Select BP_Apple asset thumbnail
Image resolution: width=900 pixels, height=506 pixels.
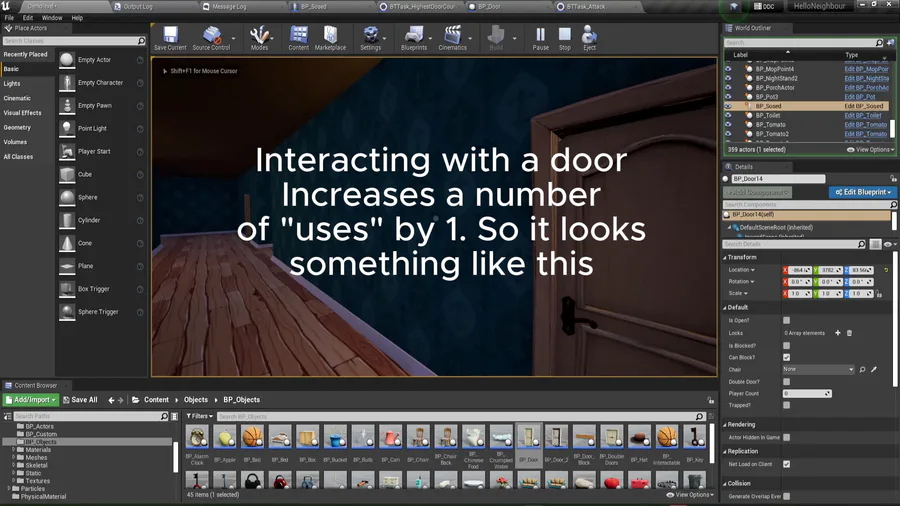225,437
